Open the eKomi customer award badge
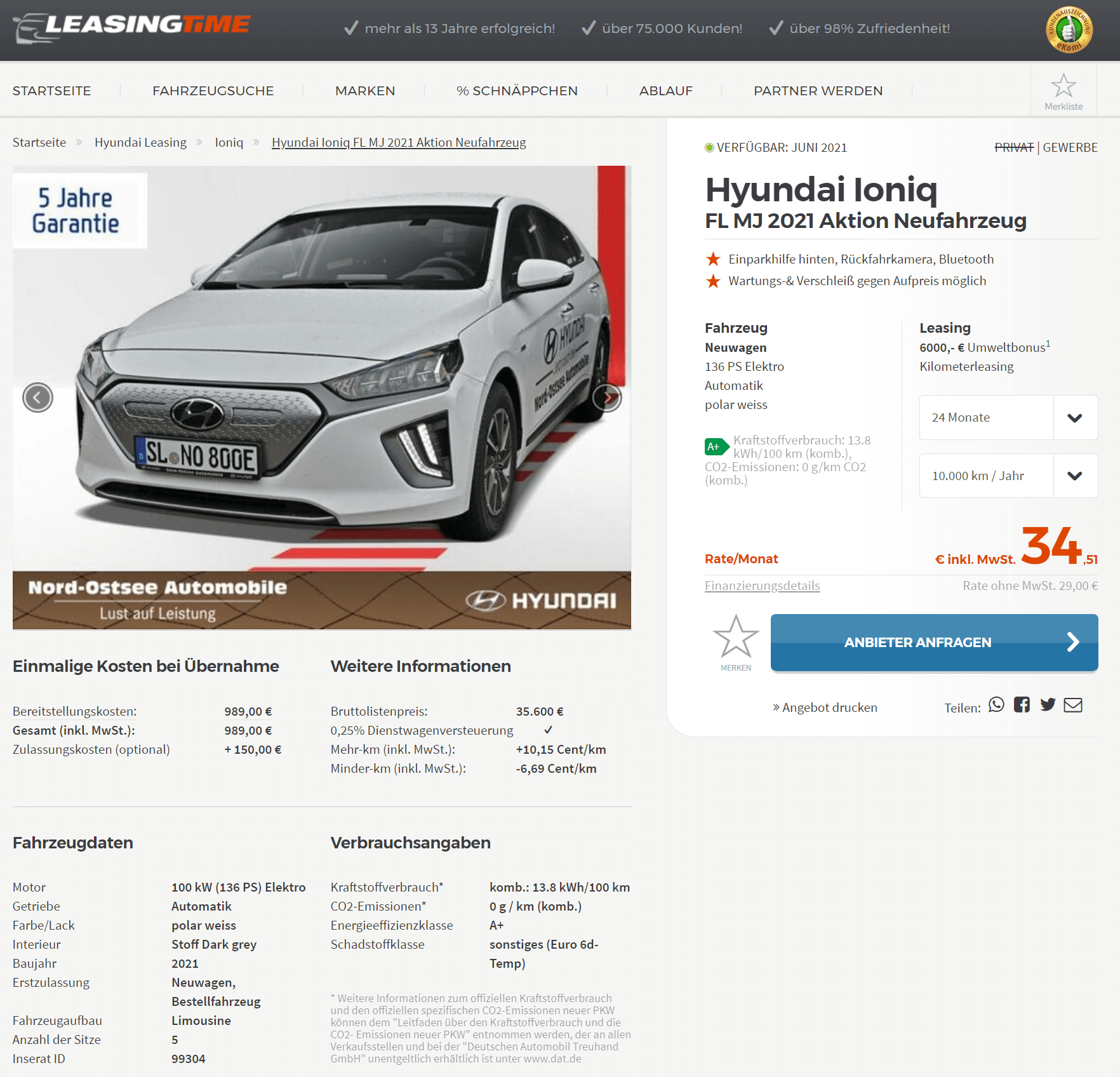This screenshot has width=1120, height=1077. point(1069,30)
